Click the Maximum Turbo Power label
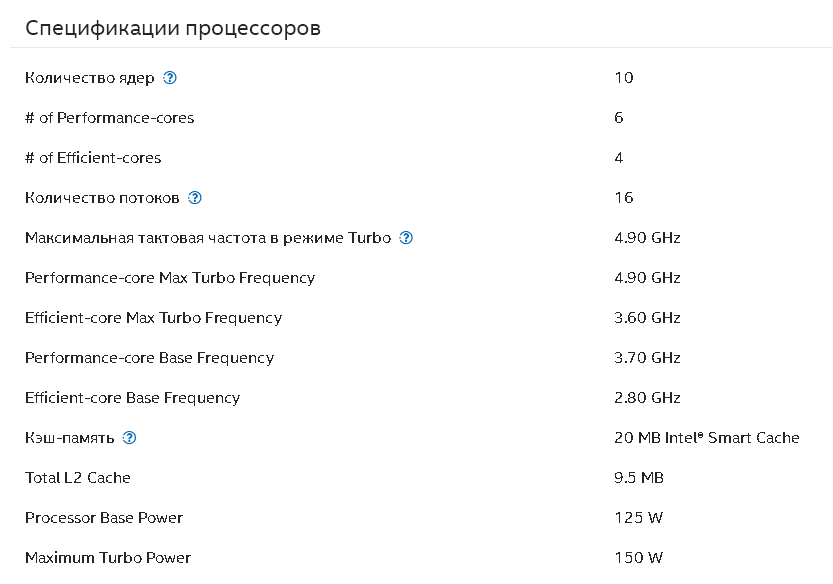 [x=108, y=557]
